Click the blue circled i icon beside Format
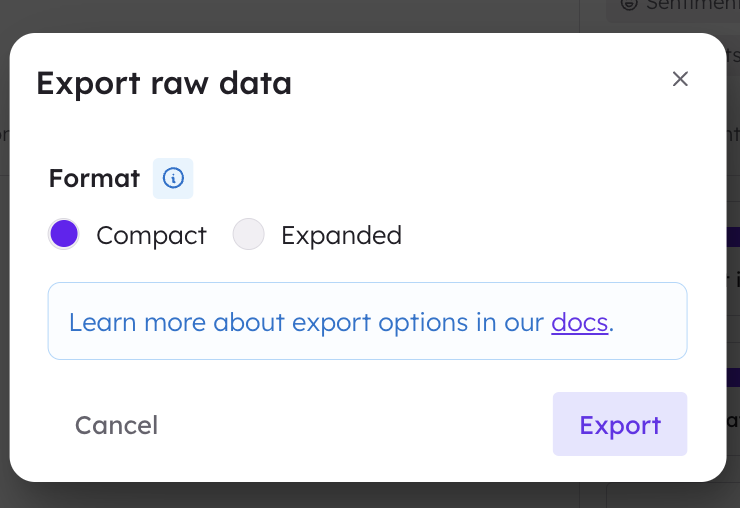The width and height of the screenshot is (740, 508). (173, 178)
